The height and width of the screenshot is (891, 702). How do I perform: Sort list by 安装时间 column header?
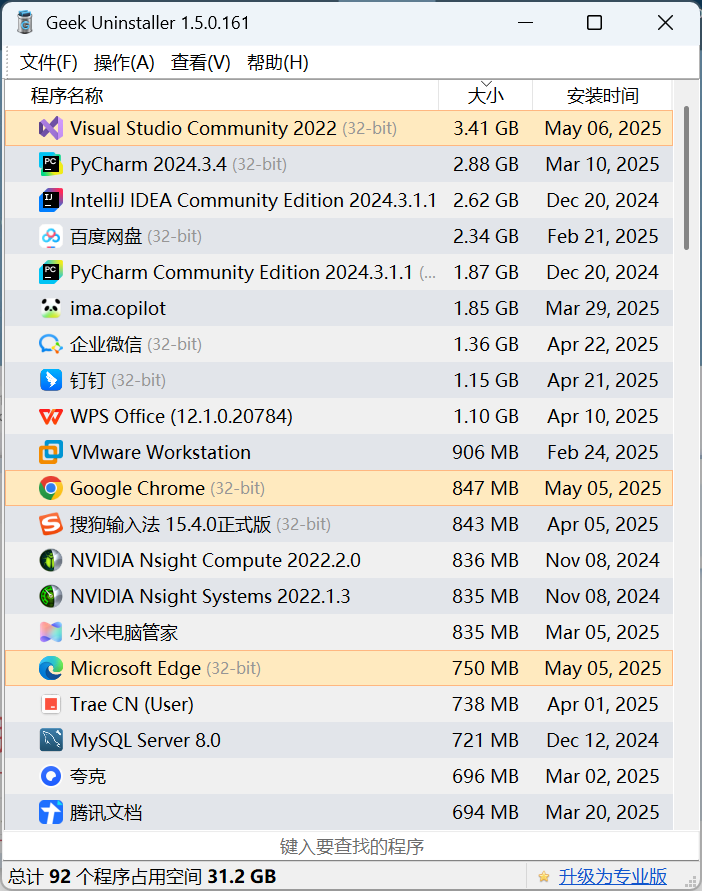(x=603, y=95)
